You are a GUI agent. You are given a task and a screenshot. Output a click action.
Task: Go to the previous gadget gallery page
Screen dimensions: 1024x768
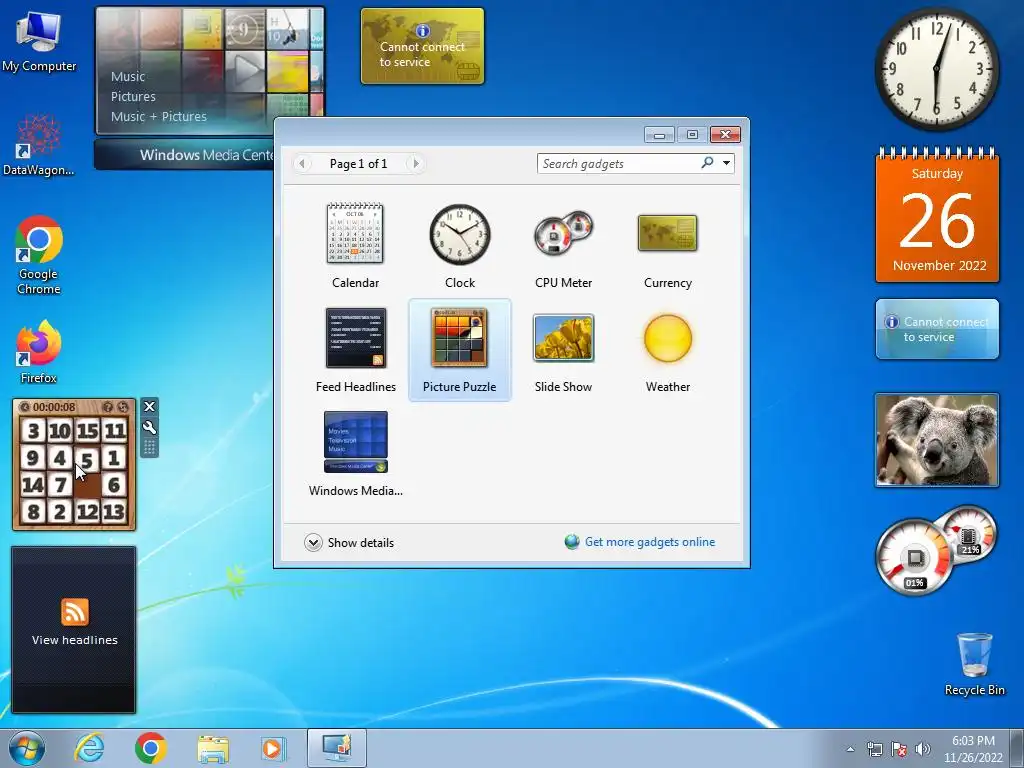(x=302, y=163)
